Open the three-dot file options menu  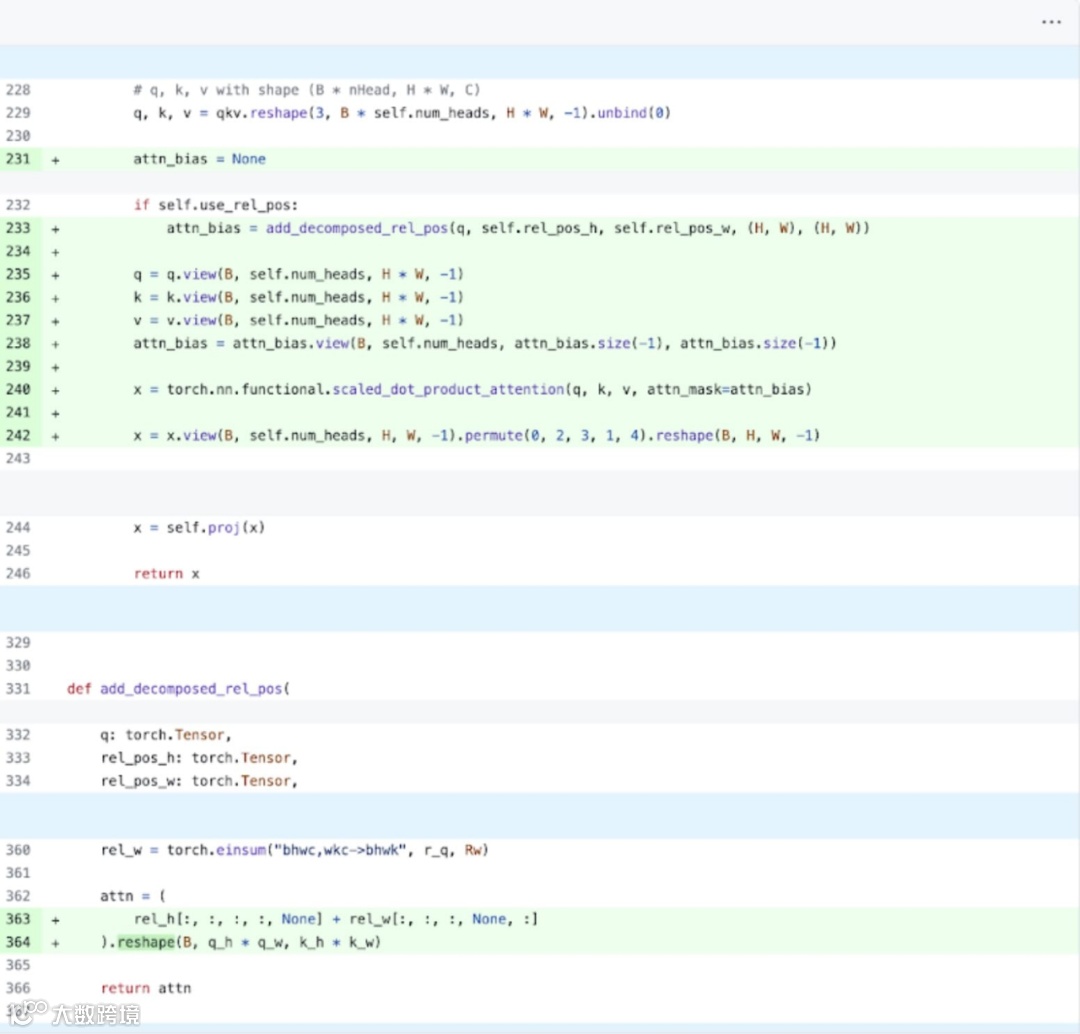coord(1051,22)
